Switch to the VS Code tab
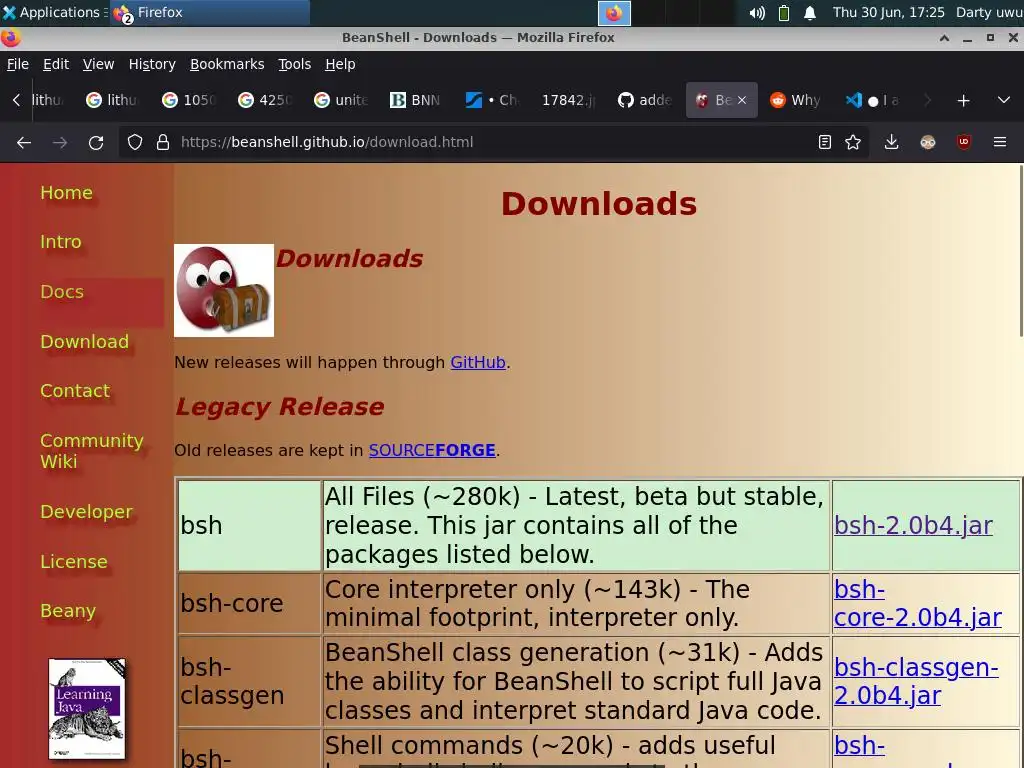The height and width of the screenshot is (768, 1024). coord(872,101)
